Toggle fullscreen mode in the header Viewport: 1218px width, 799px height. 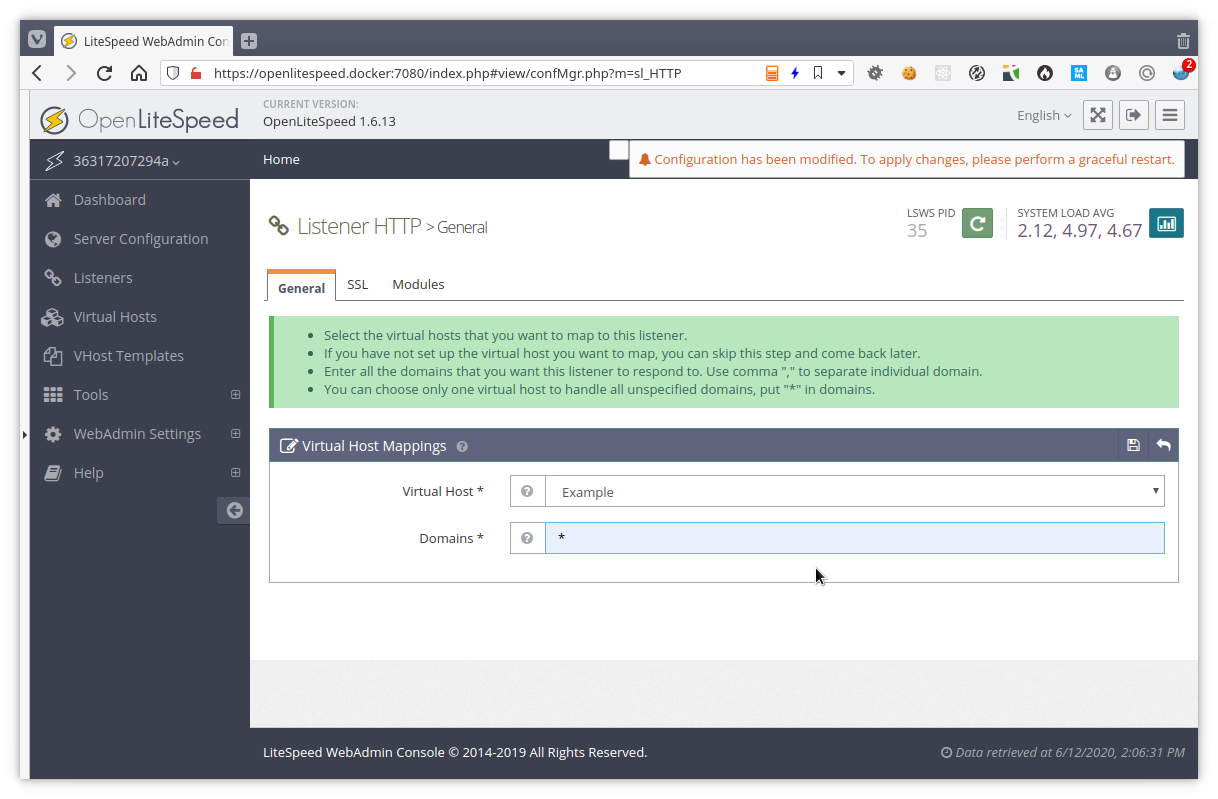(1097, 114)
